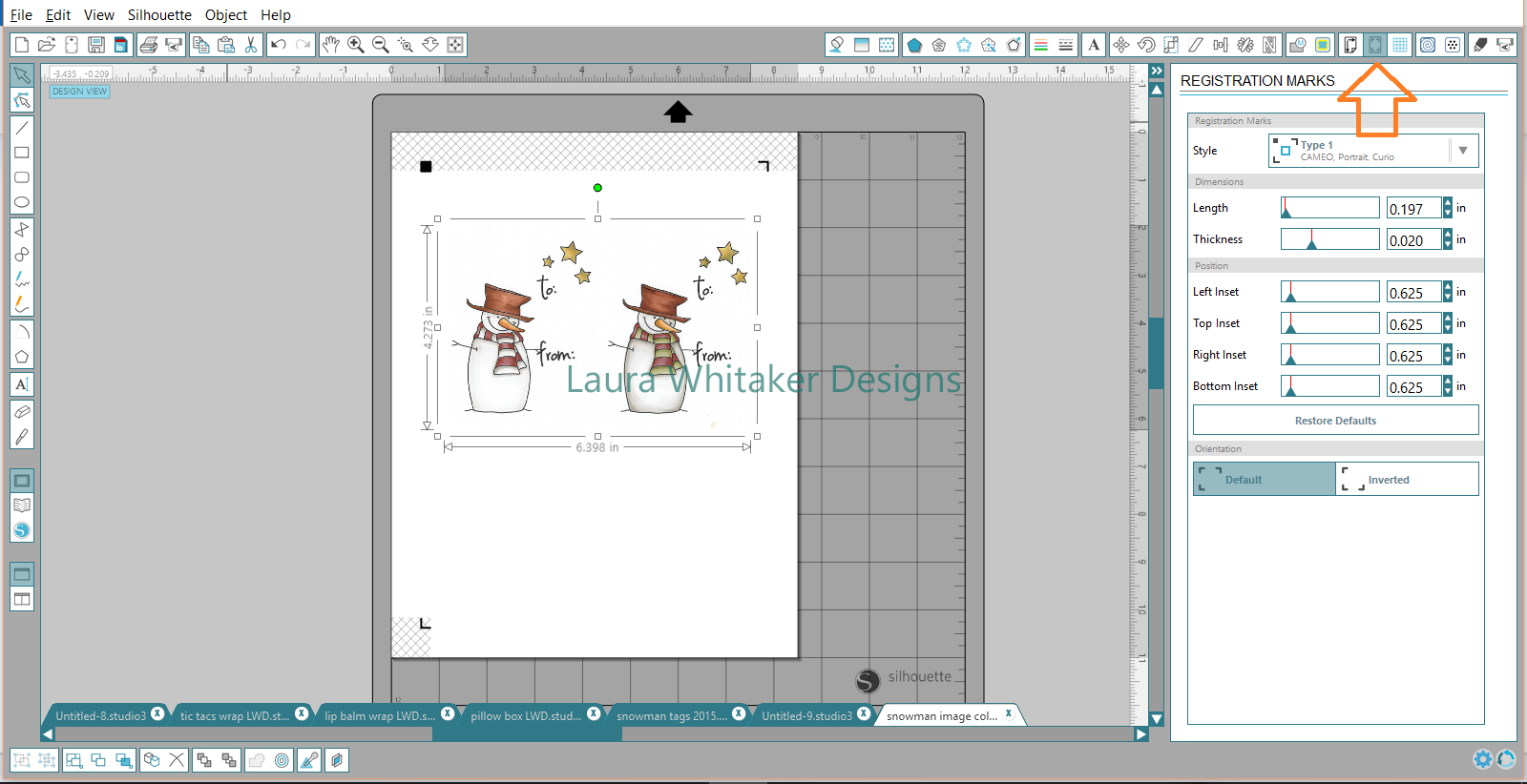This screenshot has width=1527, height=784.
Task: Open the File menu
Action: [x=21, y=14]
